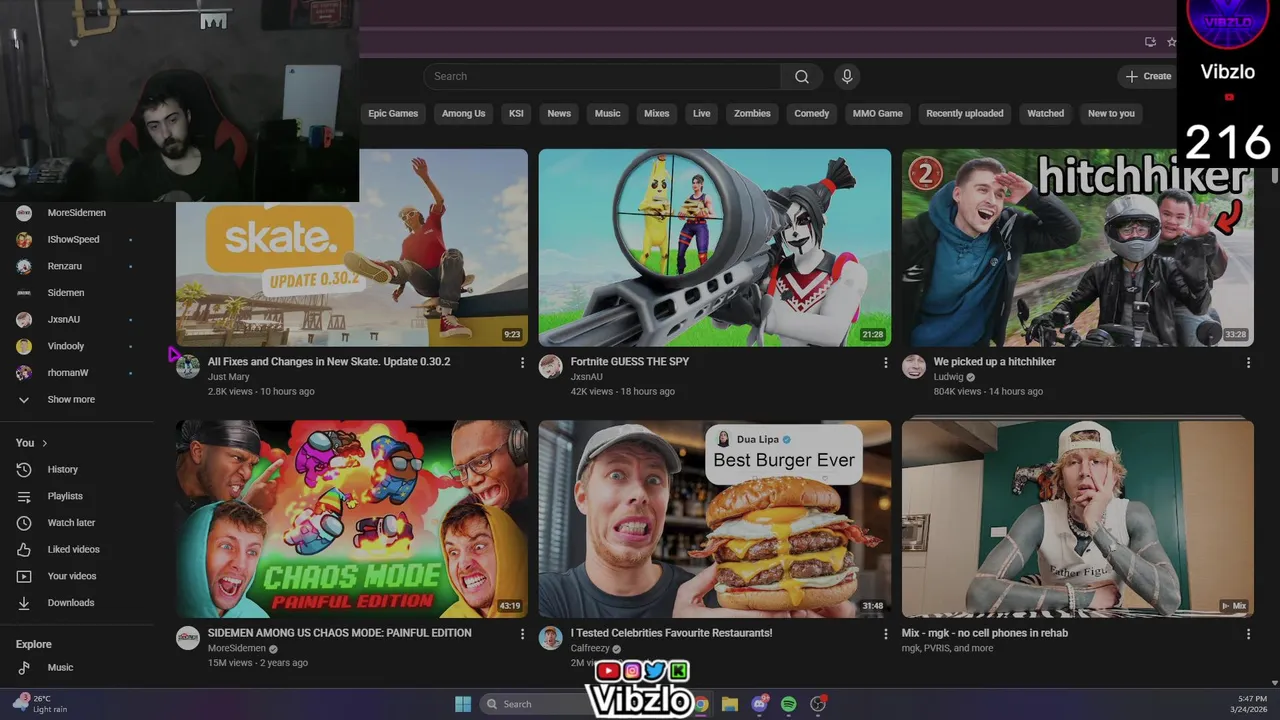Play the hitchhiker video thumbnail
This screenshot has height=720, width=1280.
point(1077,248)
